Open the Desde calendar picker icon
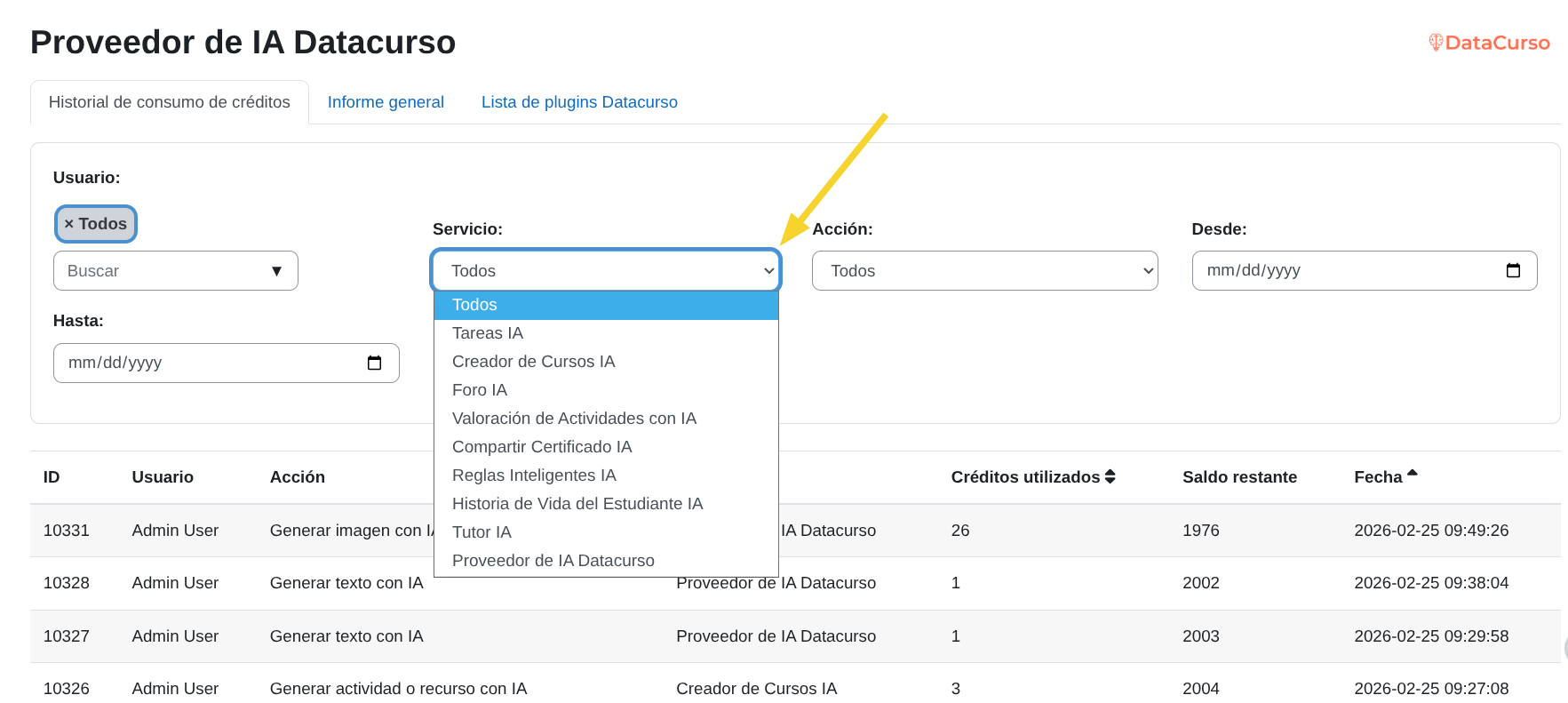The height and width of the screenshot is (703, 1568). click(1513, 271)
